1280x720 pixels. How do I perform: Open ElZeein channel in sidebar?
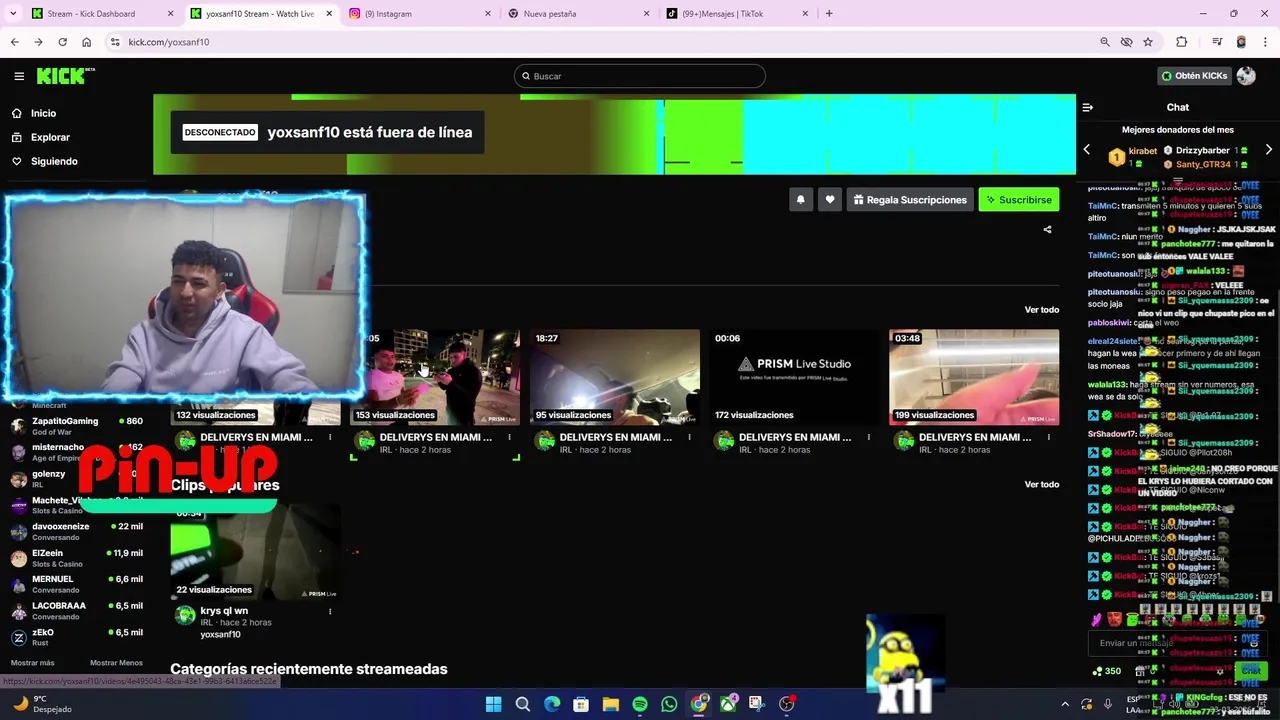(x=76, y=558)
